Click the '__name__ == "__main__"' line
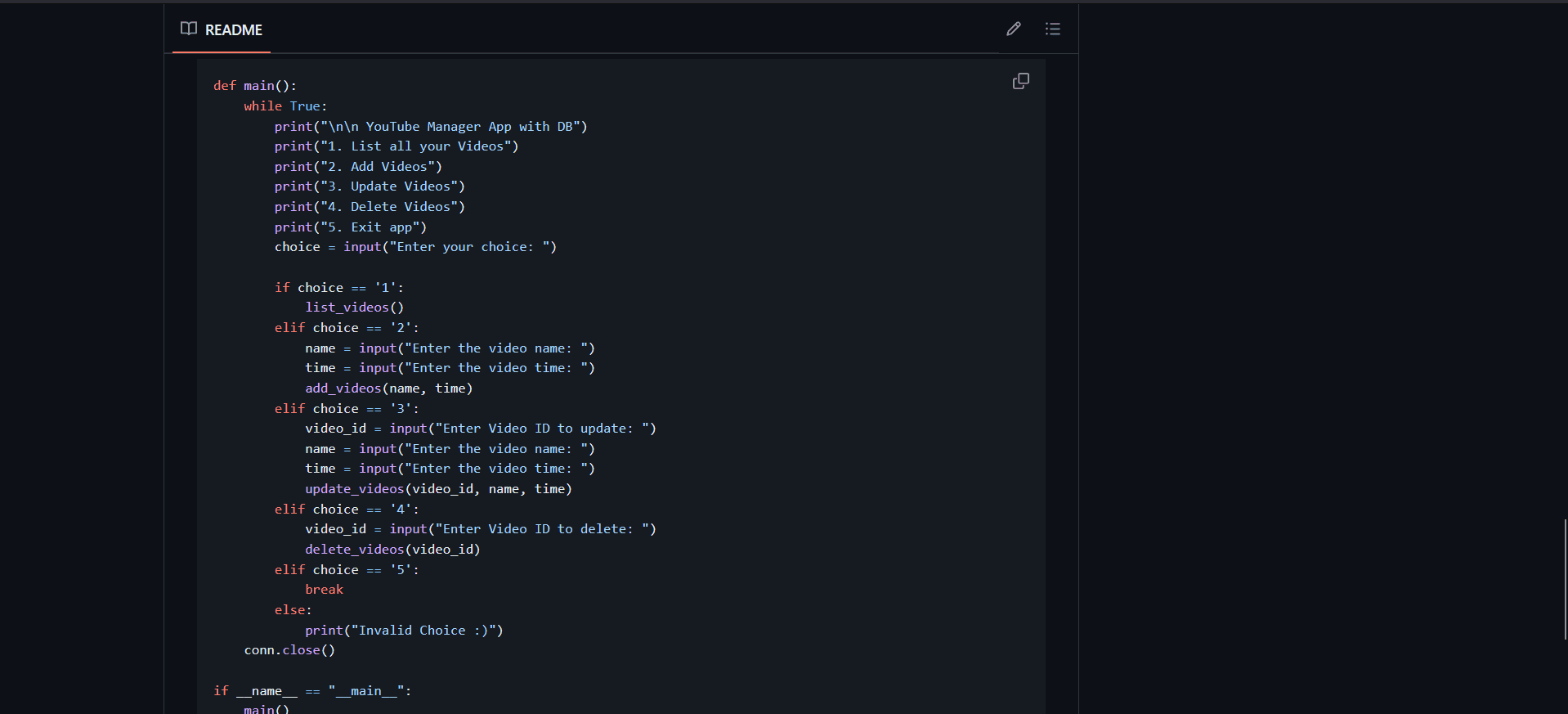The height and width of the screenshot is (714, 1568). [x=312, y=691]
